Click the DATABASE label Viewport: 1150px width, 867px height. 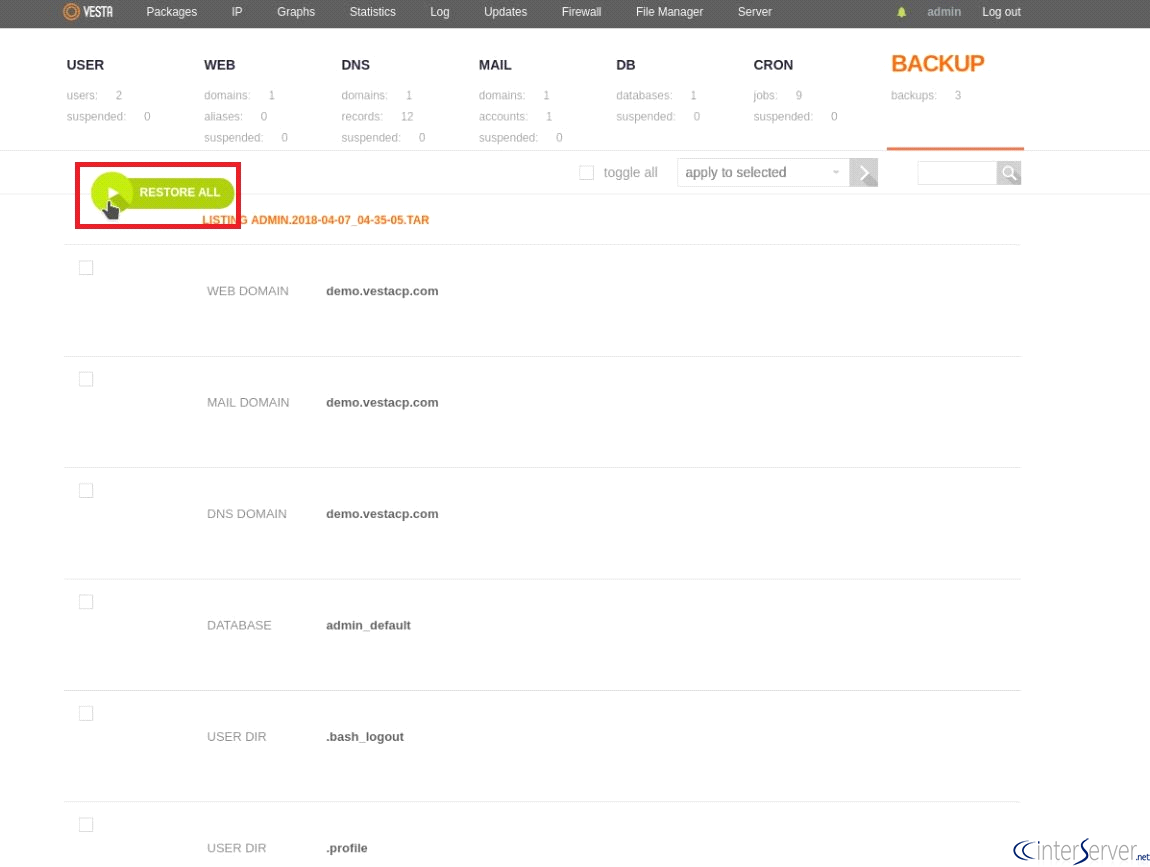(x=239, y=626)
